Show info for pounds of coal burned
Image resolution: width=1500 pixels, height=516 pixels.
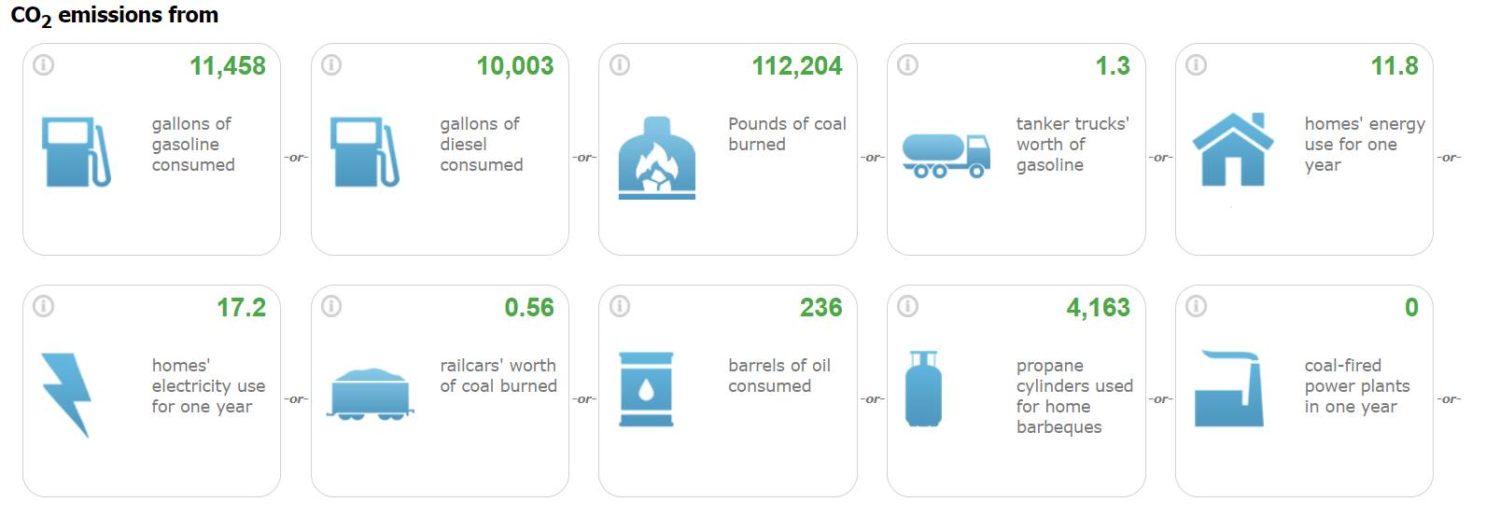(619, 65)
